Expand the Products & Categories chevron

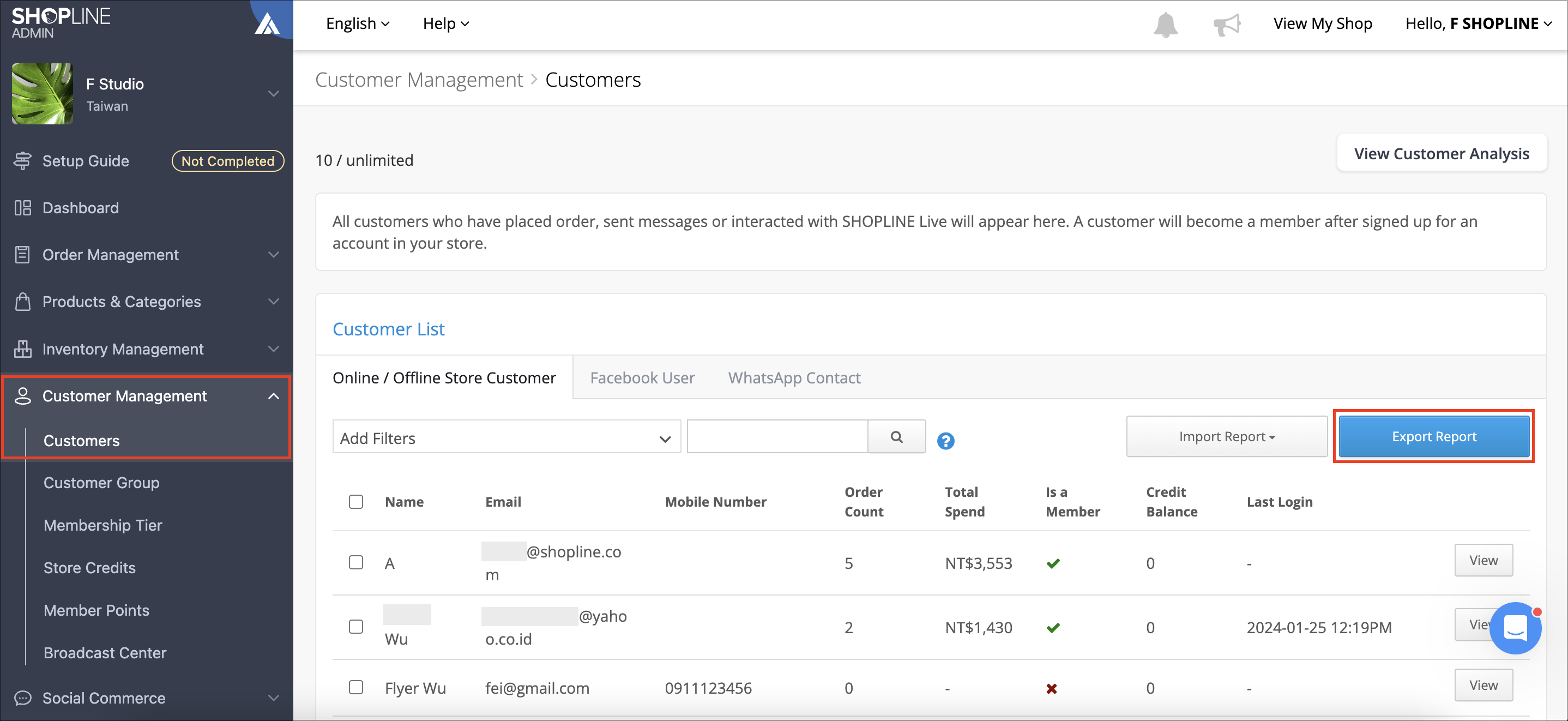274,302
